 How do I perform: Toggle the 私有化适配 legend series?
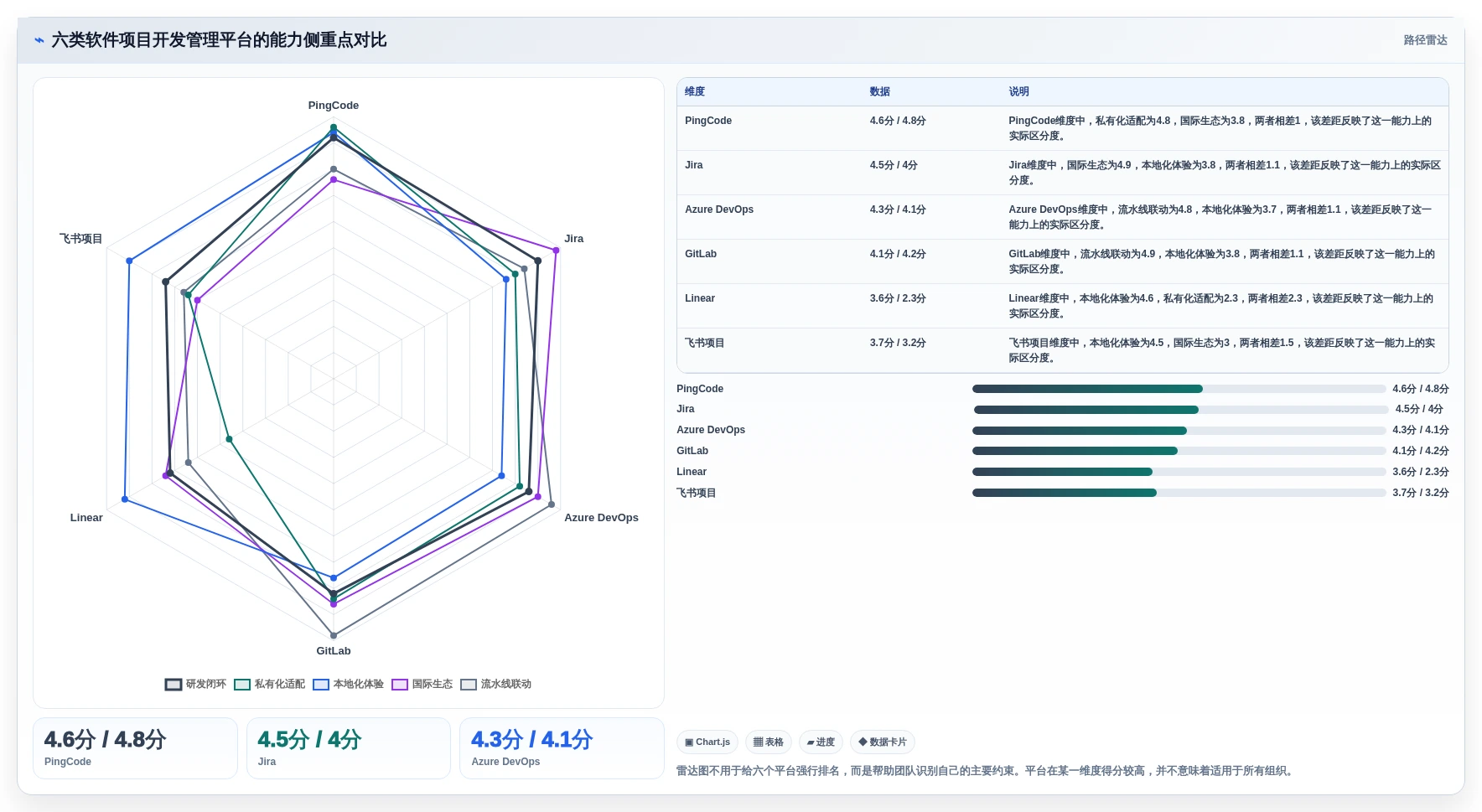(269, 684)
